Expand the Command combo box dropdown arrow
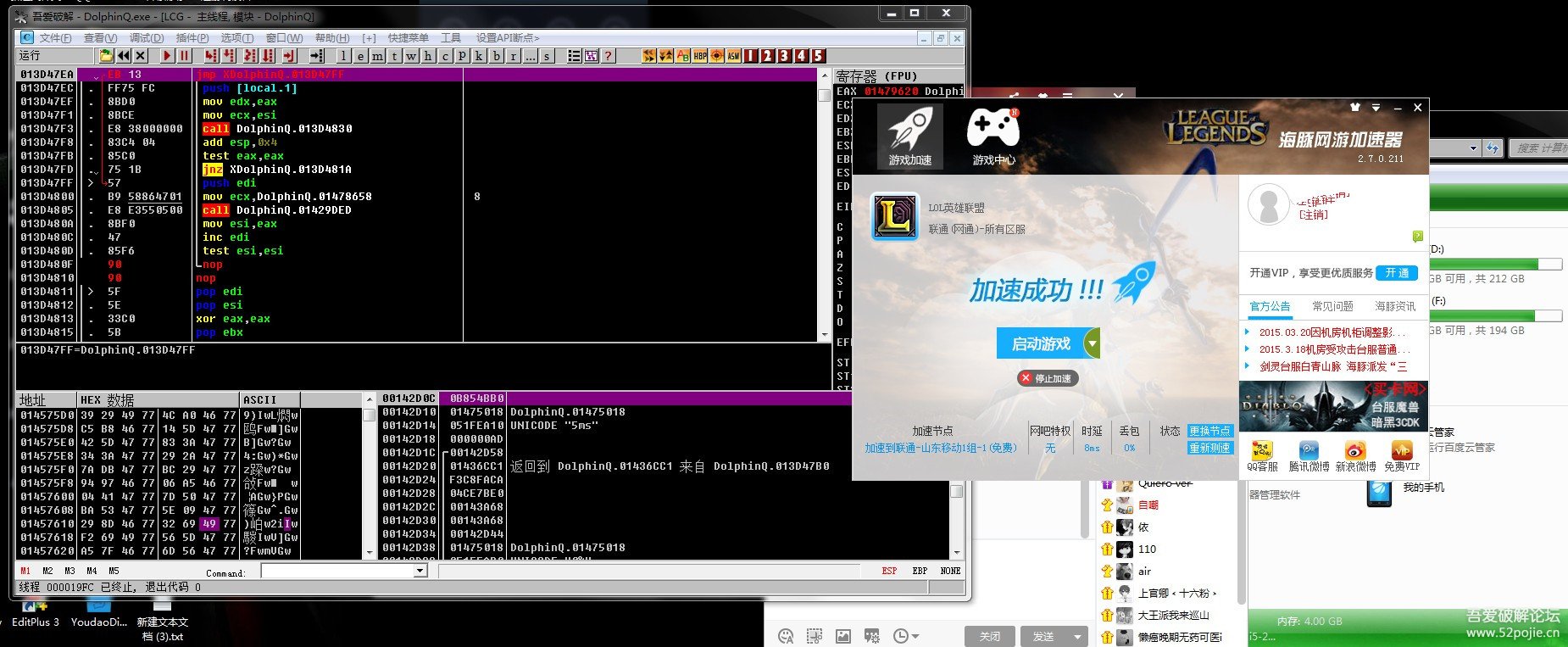The width and height of the screenshot is (1568, 647). pos(420,571)
